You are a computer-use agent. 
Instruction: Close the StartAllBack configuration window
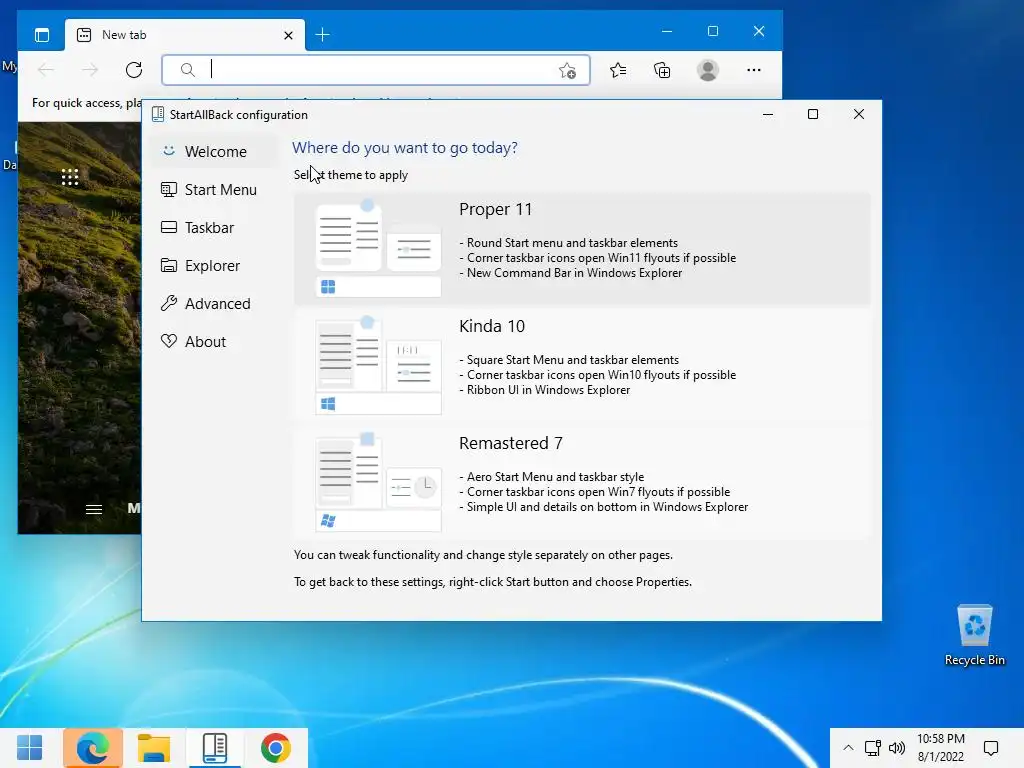859,114
